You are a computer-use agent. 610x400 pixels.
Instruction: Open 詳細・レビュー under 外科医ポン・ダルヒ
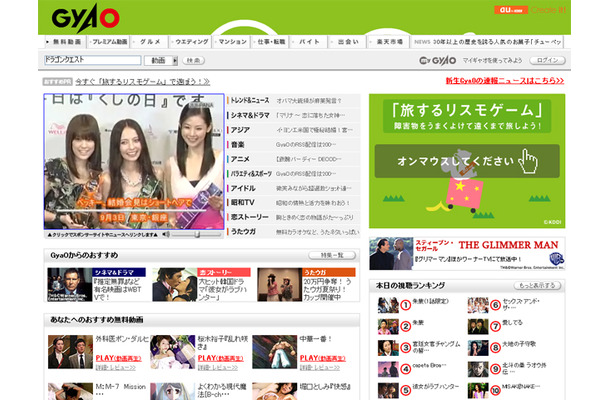point(116,368)
